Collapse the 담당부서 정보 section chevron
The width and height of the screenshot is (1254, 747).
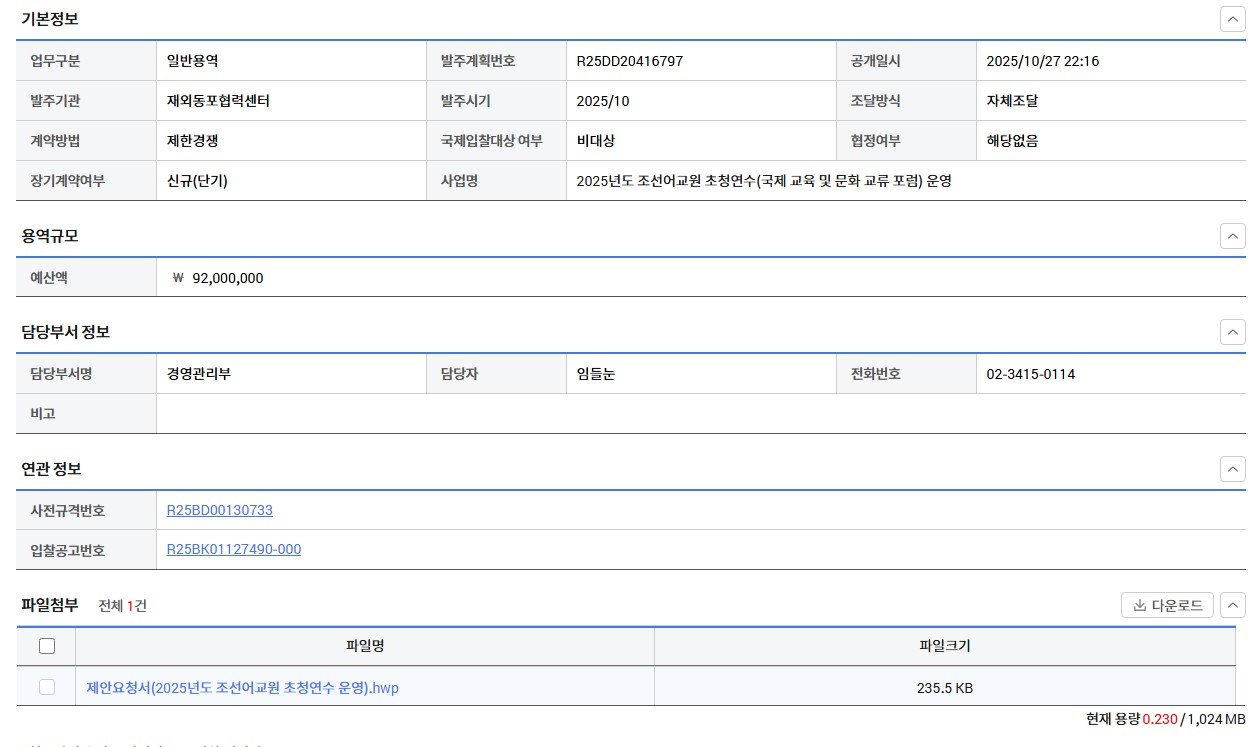pos(1232,332)
